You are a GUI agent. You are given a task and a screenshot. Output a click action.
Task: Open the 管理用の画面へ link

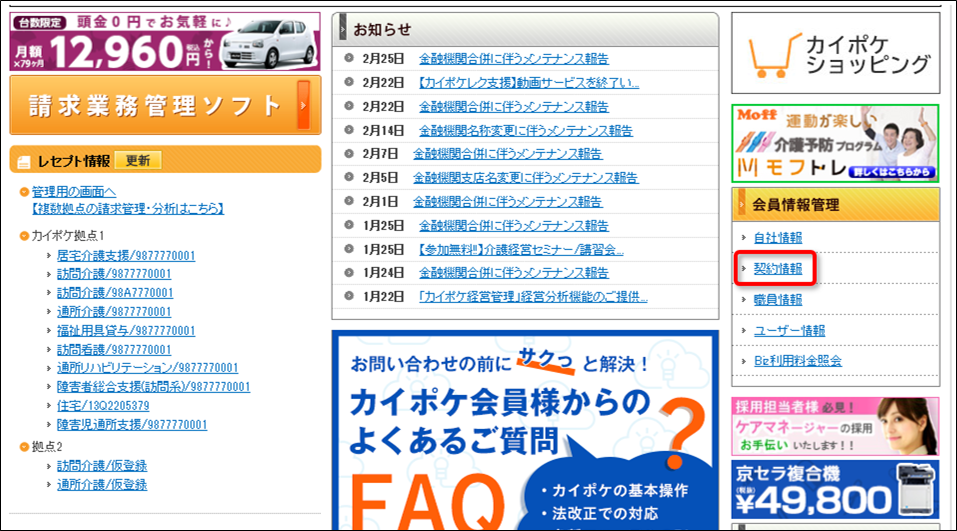(x=74, y=192)
